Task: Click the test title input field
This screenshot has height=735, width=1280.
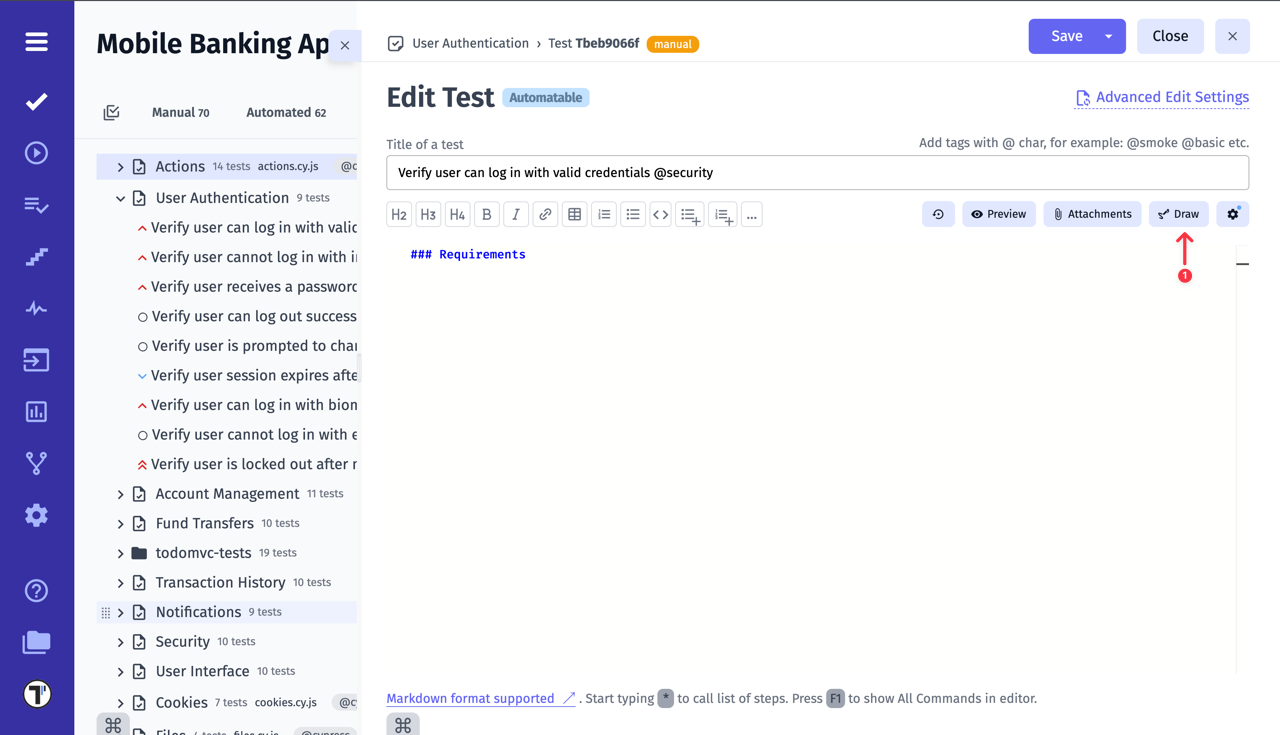Action: 817,172
